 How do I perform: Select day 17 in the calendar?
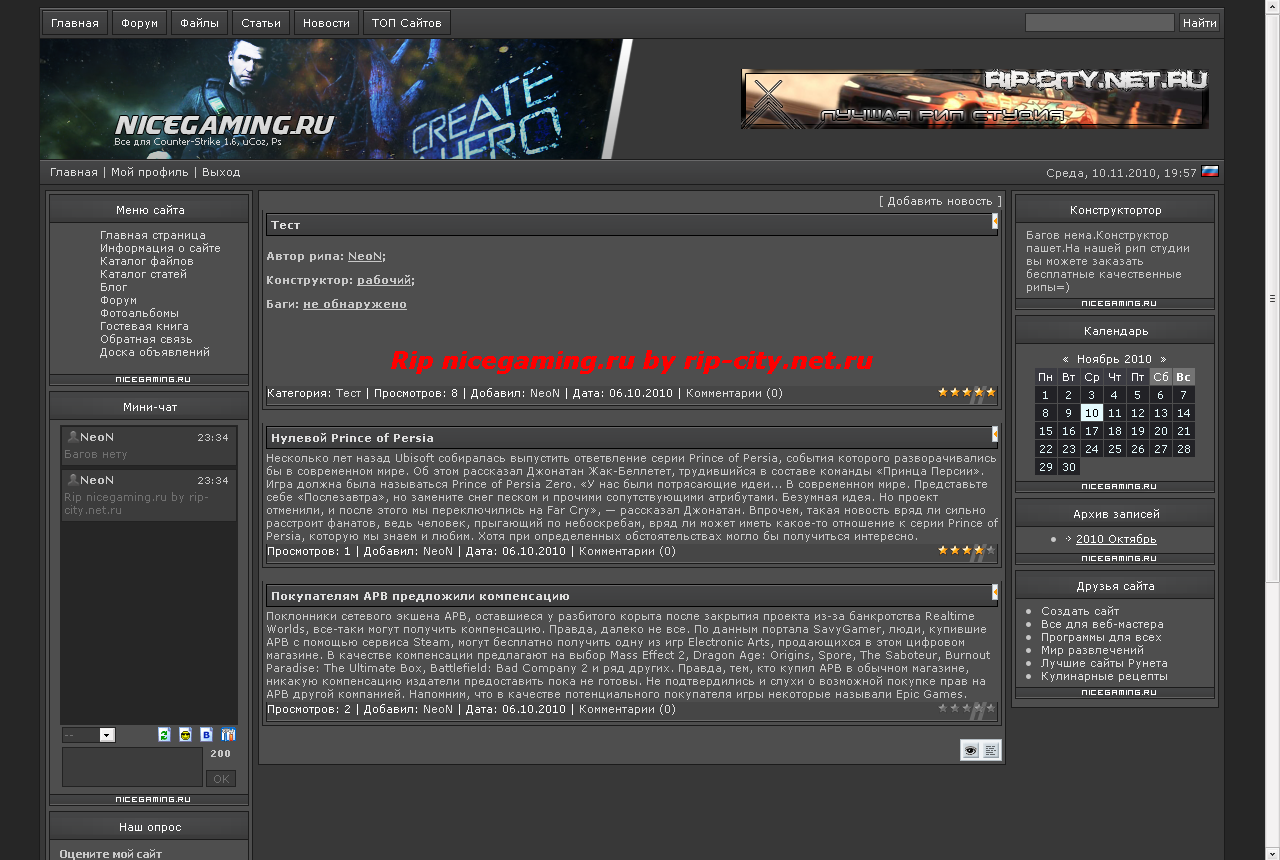point(1092,431)
